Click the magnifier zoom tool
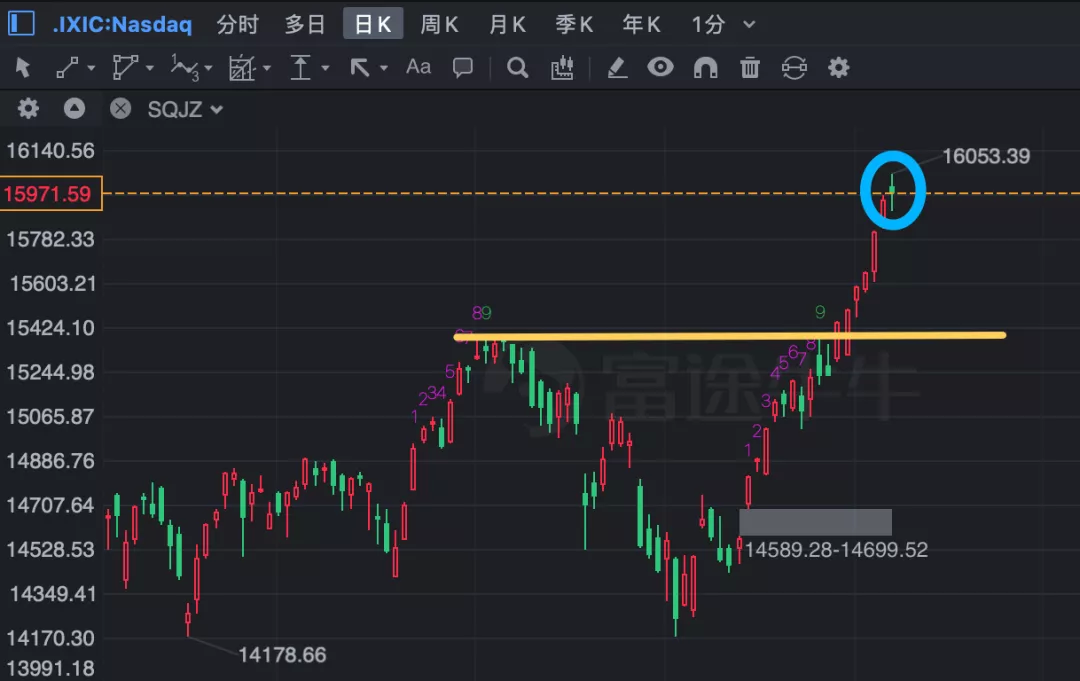The width and height of the screenshot is (1080, 681). (x=517, y=67)
